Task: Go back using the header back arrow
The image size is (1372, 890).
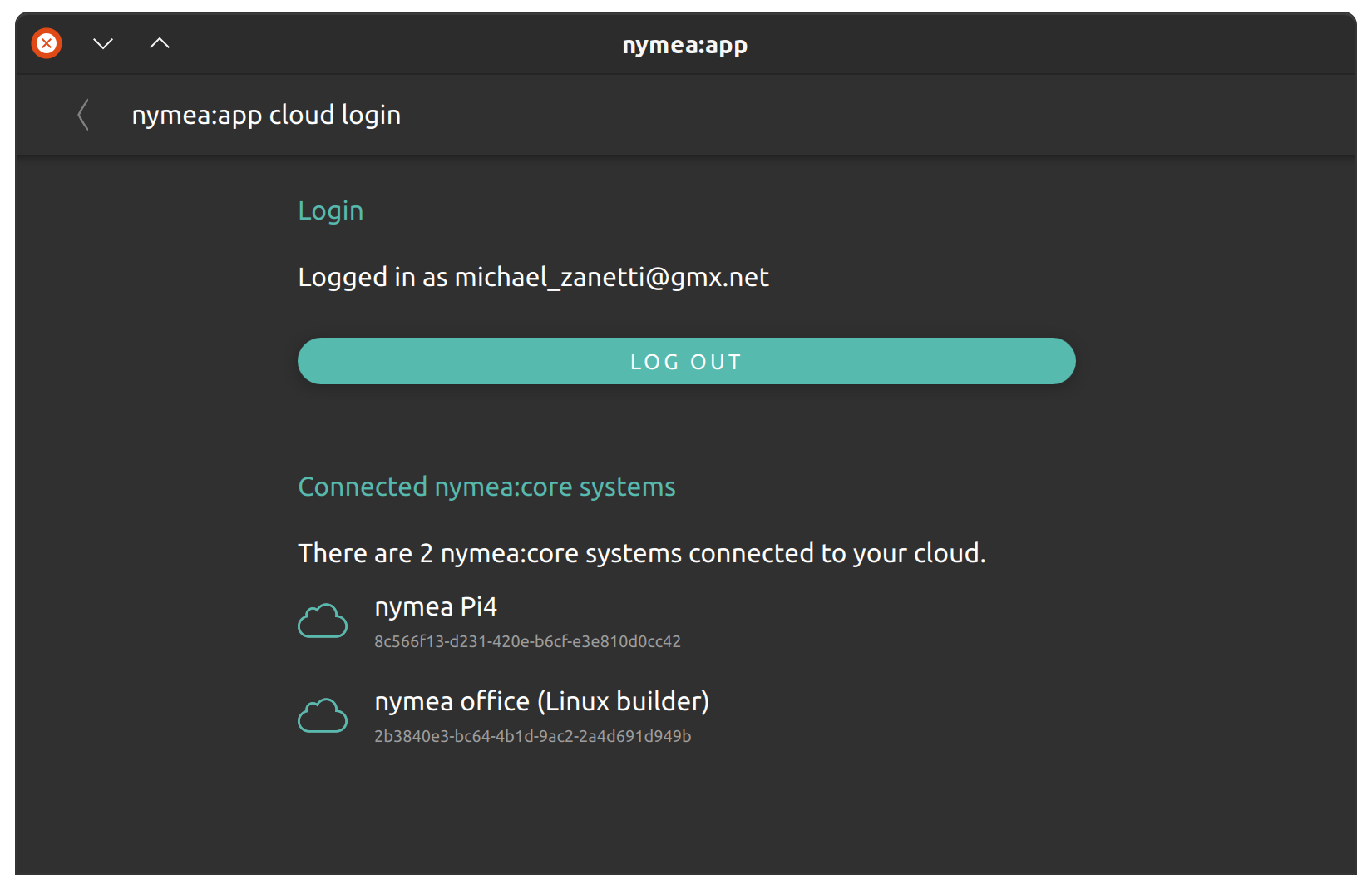Action: click(83, 115)
